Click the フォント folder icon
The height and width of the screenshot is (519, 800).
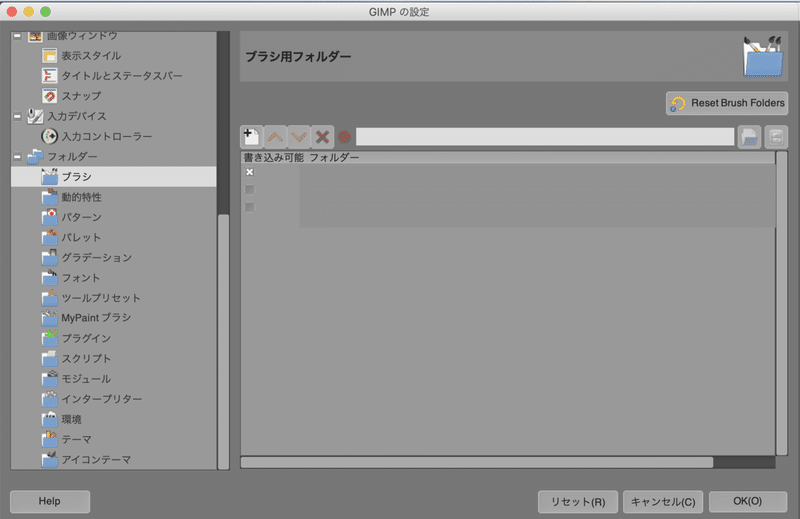pyautogui.click(x=49, y=278)
